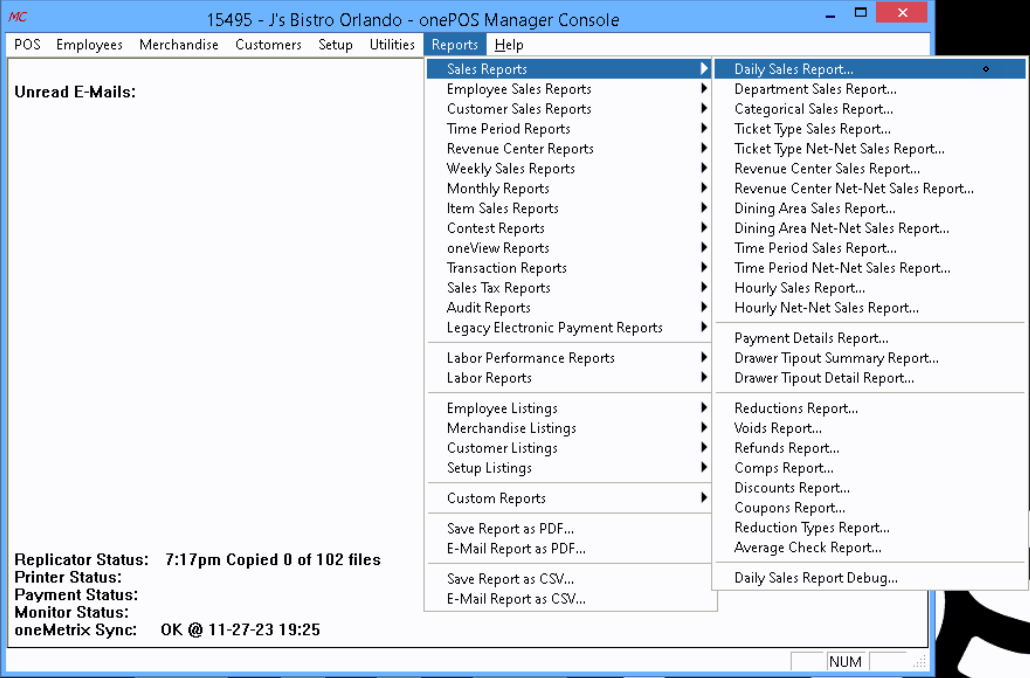Open Time Period Net-Net Sales Report
Viewport: 1030px width, 678px height.
[870, 268]
